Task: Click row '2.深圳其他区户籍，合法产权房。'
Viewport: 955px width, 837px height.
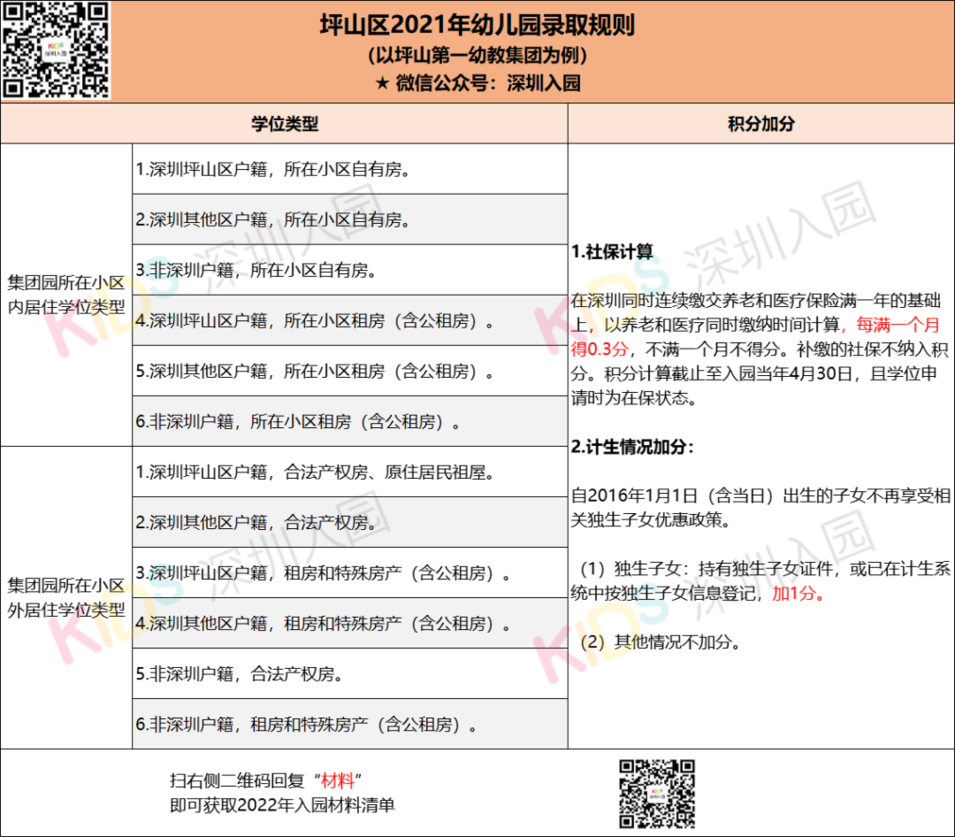Action: click(x=350, y=522)
